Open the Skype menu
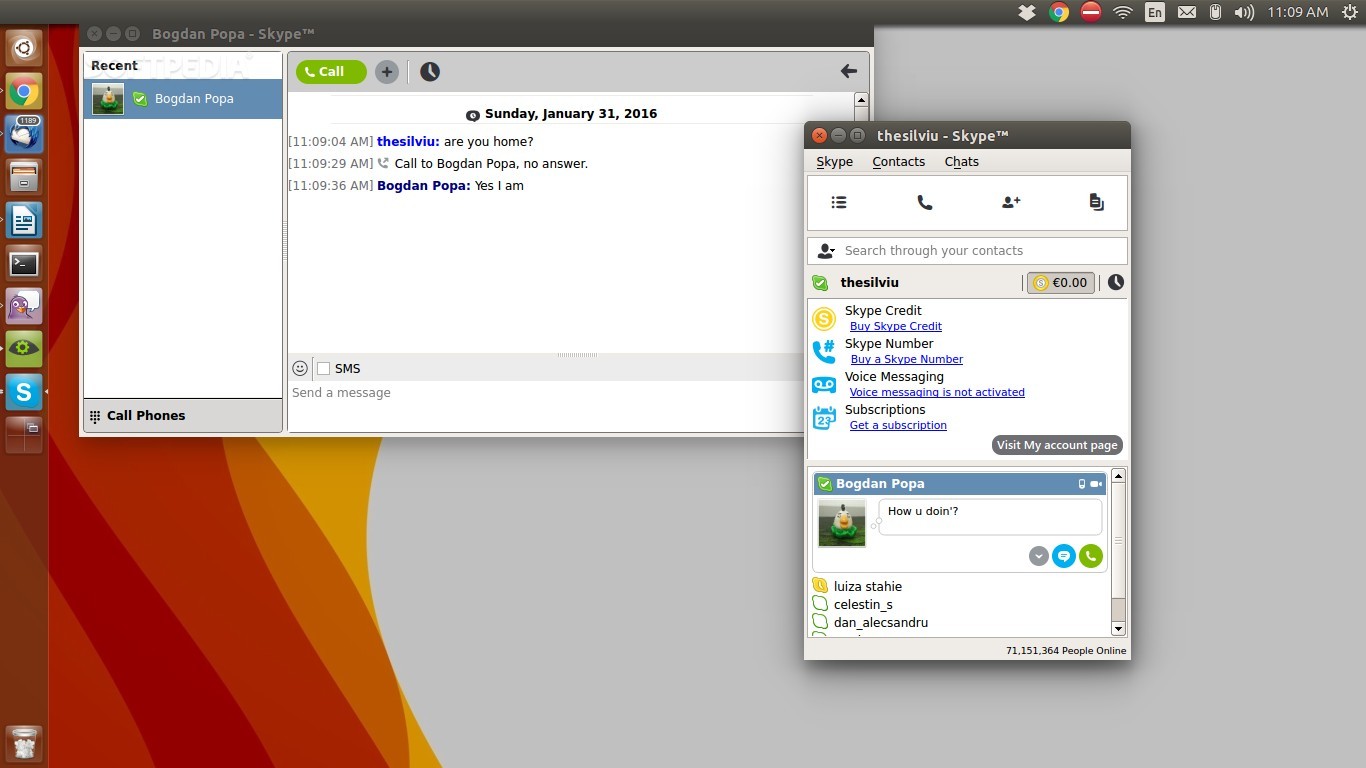Image resolution: width=1366 pixels, height=768 pixels. coord(834,161)
